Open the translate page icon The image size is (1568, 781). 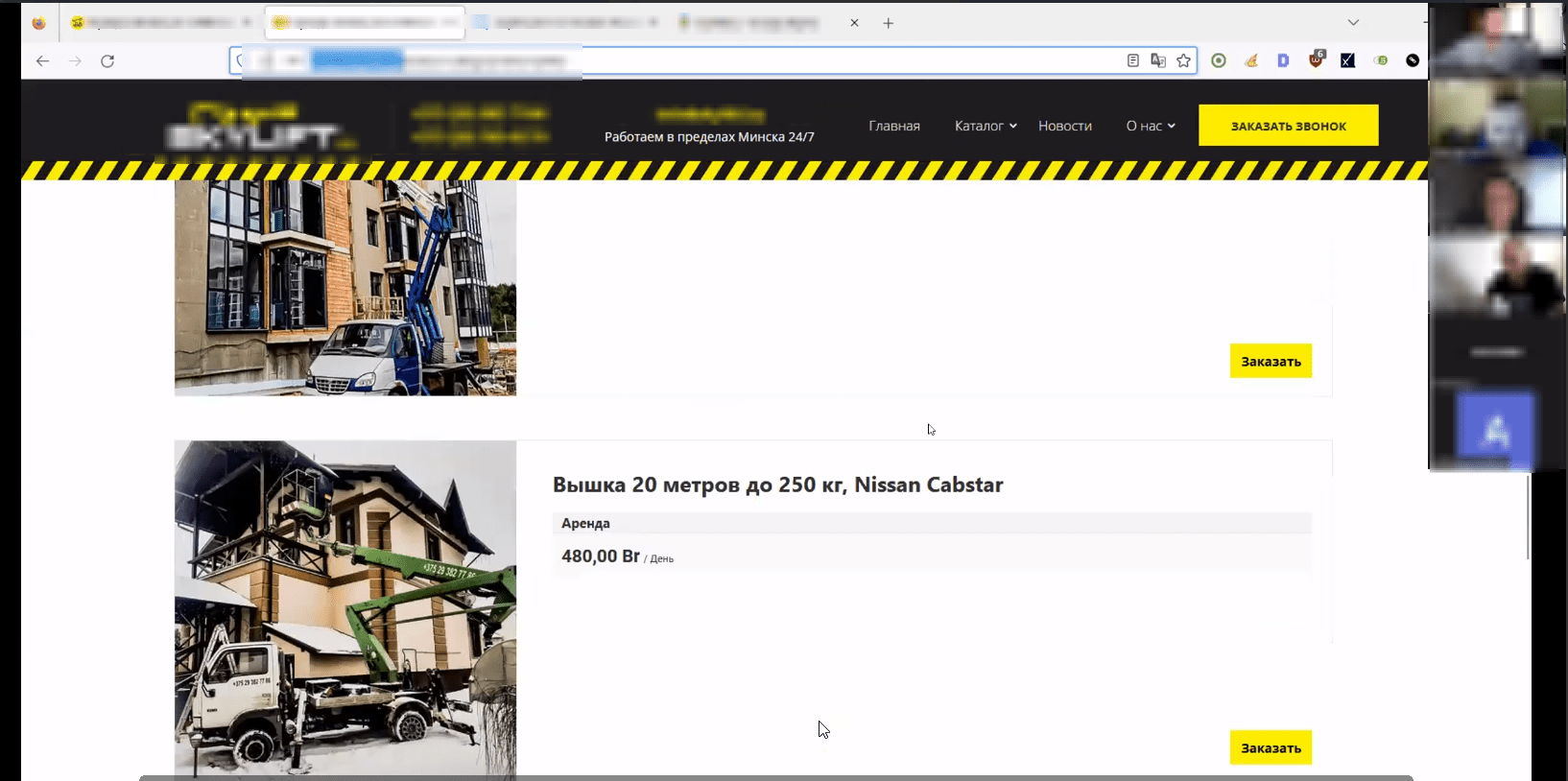1158,60
